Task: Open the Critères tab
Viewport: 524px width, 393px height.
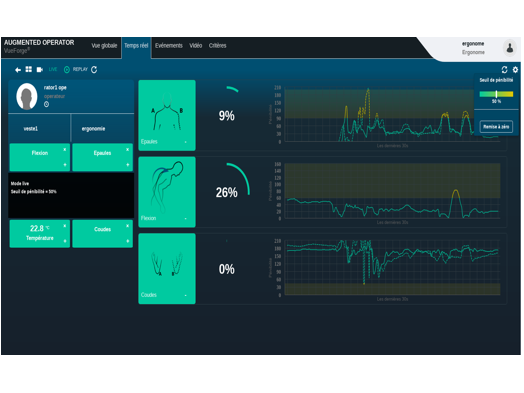Action: (x=218, y=45)
